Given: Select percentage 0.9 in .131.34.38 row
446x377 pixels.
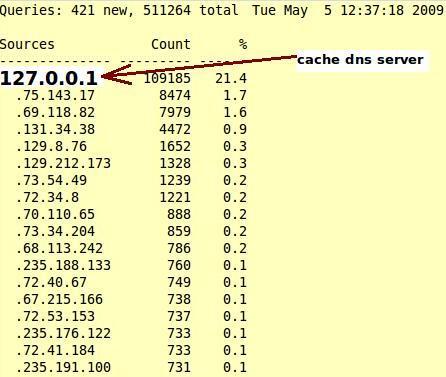Looking at the screenshot, I should pos(235,130).
